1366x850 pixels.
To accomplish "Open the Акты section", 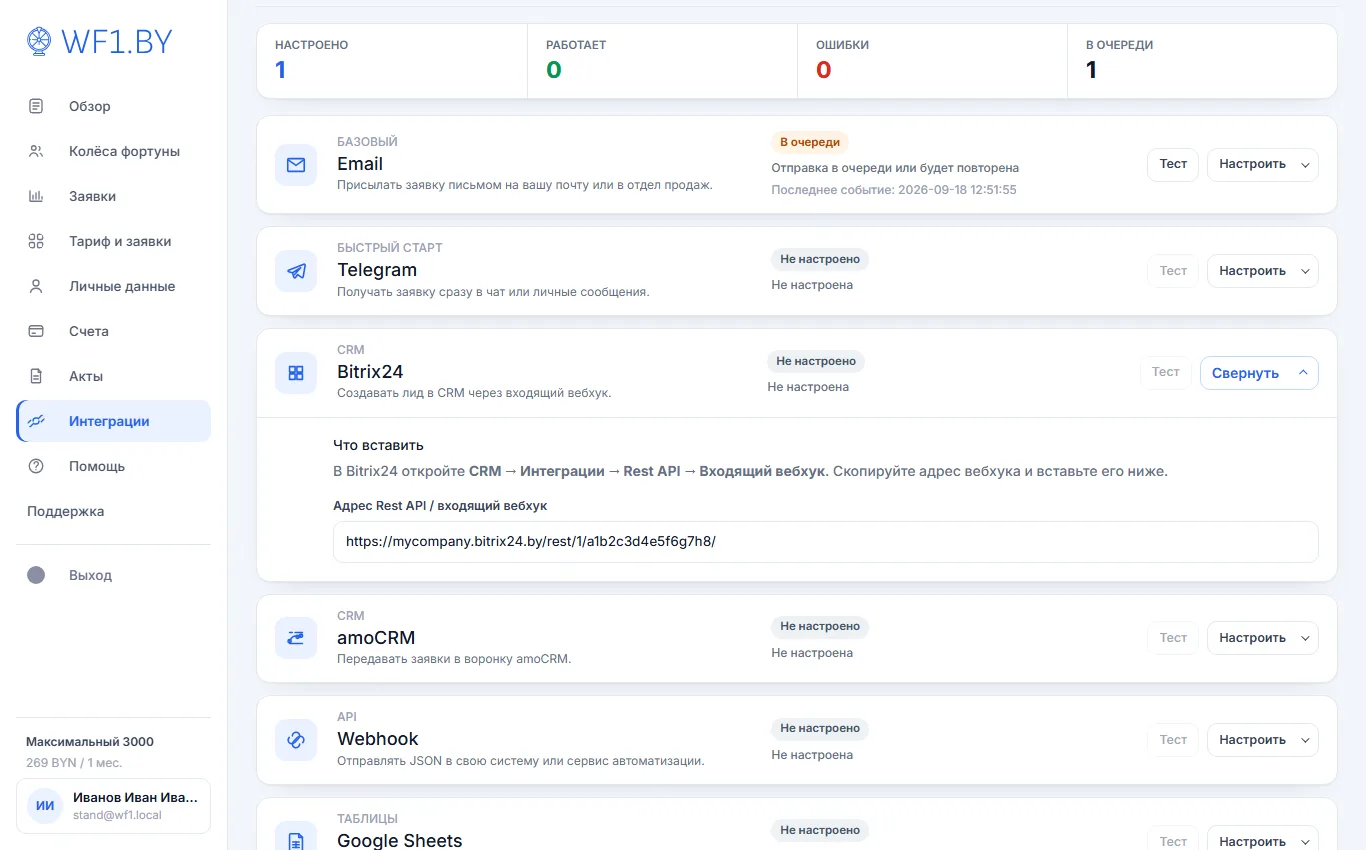I will [114, 376].
